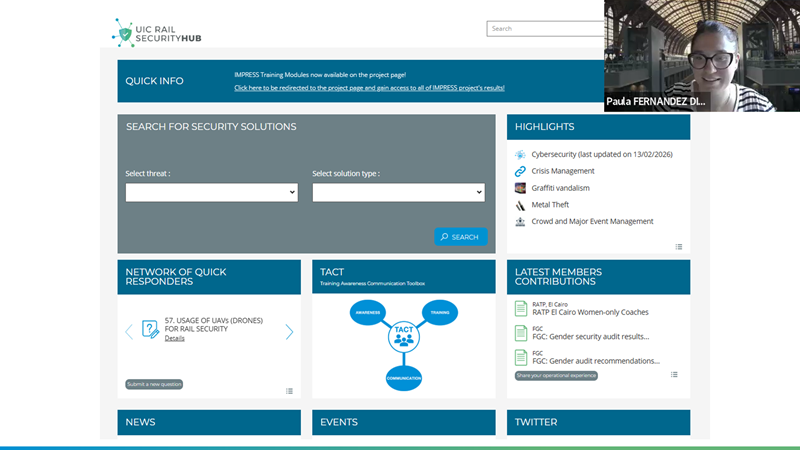The height and width of the screenshot is (450, 800).
Task: Click document icon for FGC Gender audit recommendations
Action: click(521, 358)
